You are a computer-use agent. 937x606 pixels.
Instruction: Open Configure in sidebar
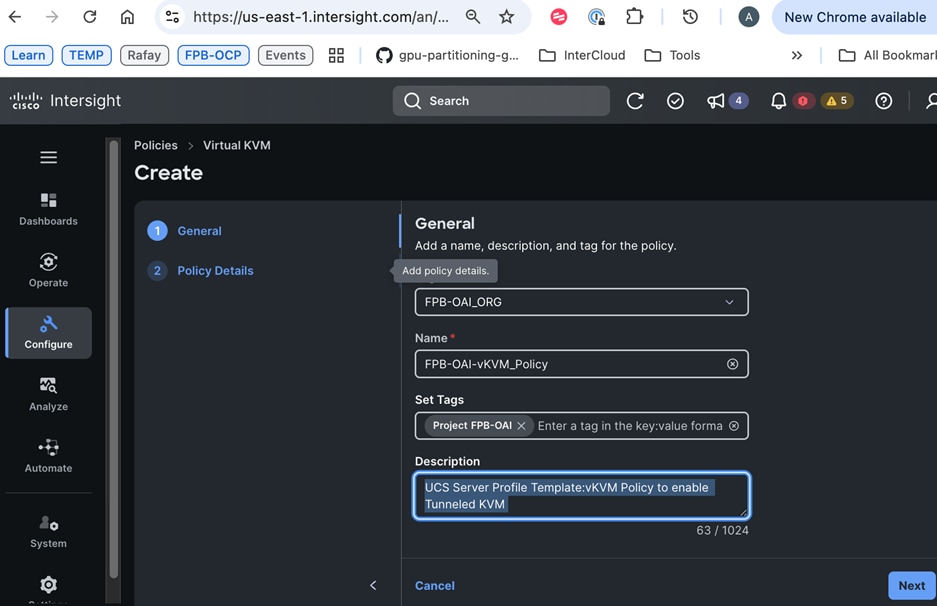(x=48, y=333)
